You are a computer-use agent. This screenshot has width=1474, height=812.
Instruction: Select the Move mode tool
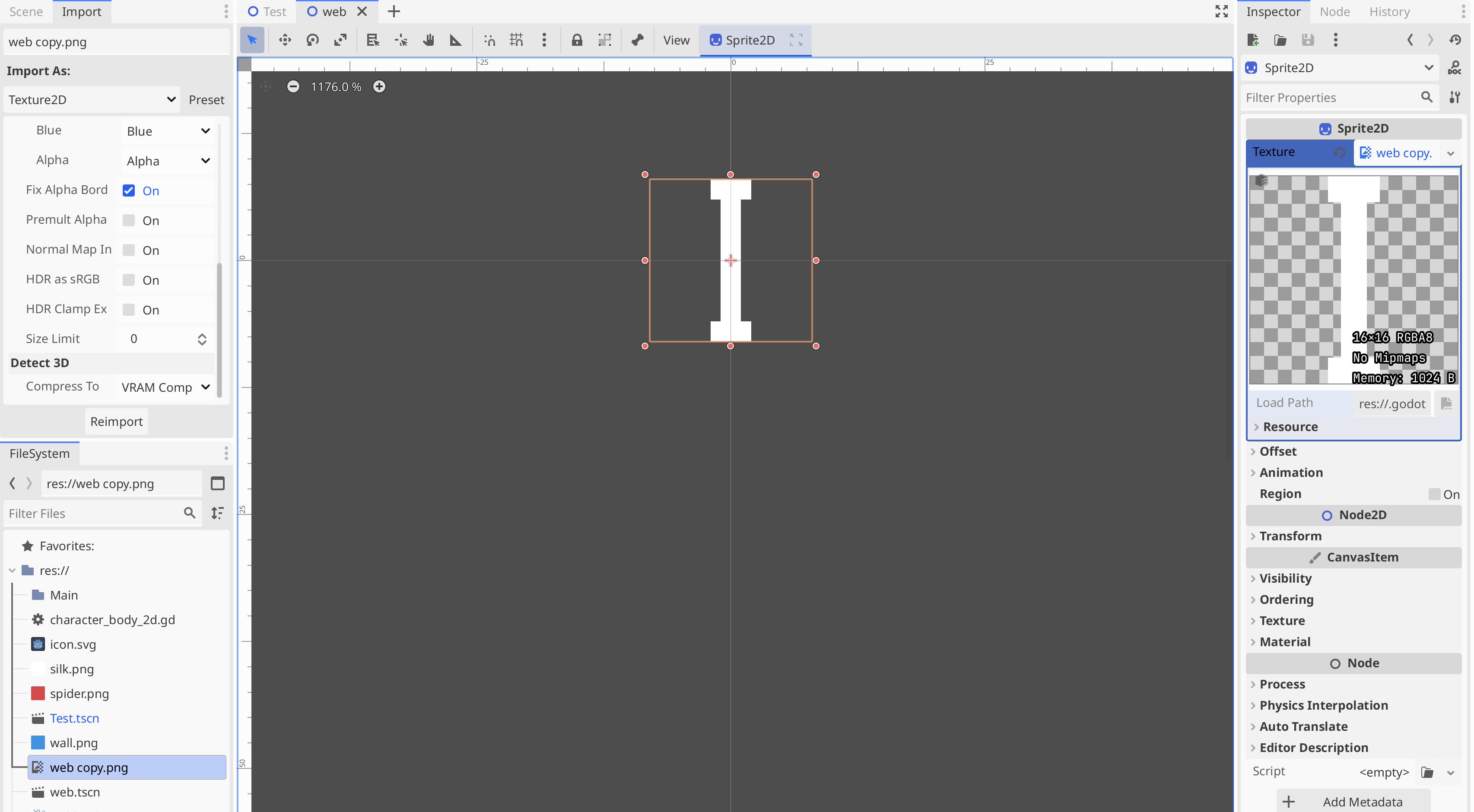pyautogui.click(x=284, y=40)
